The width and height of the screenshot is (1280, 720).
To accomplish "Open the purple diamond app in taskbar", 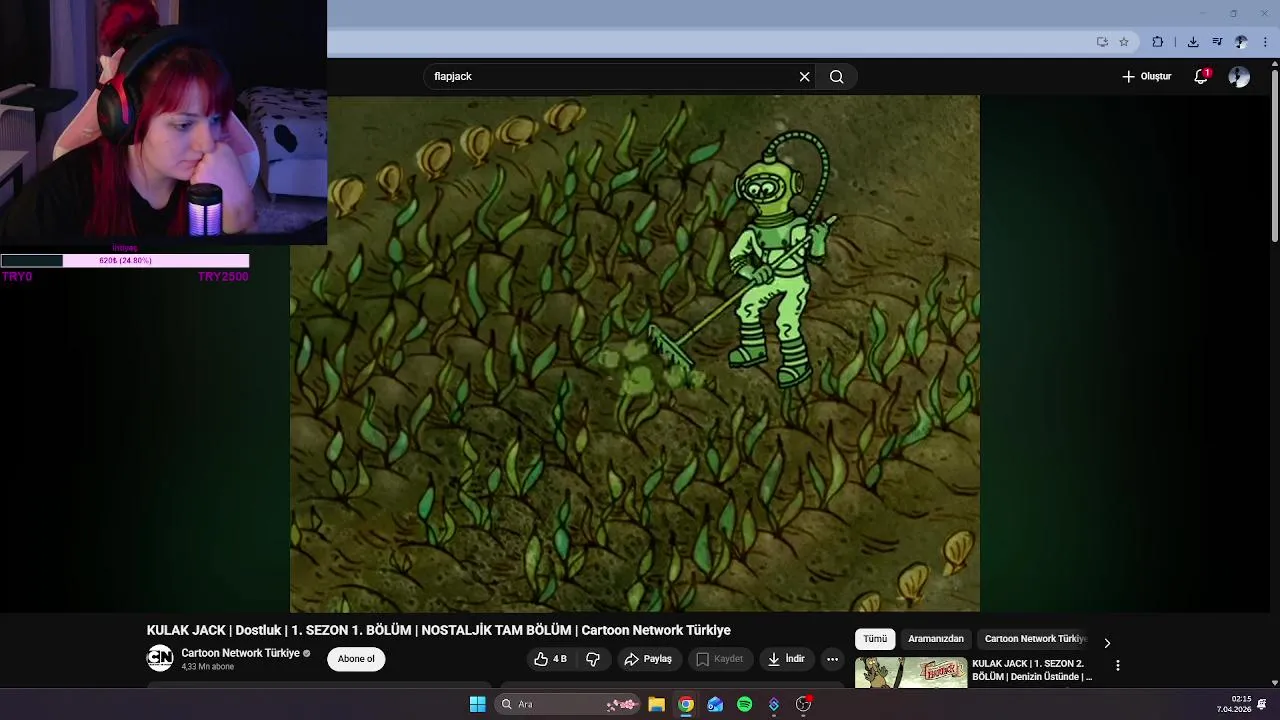I will pos(774,704).
